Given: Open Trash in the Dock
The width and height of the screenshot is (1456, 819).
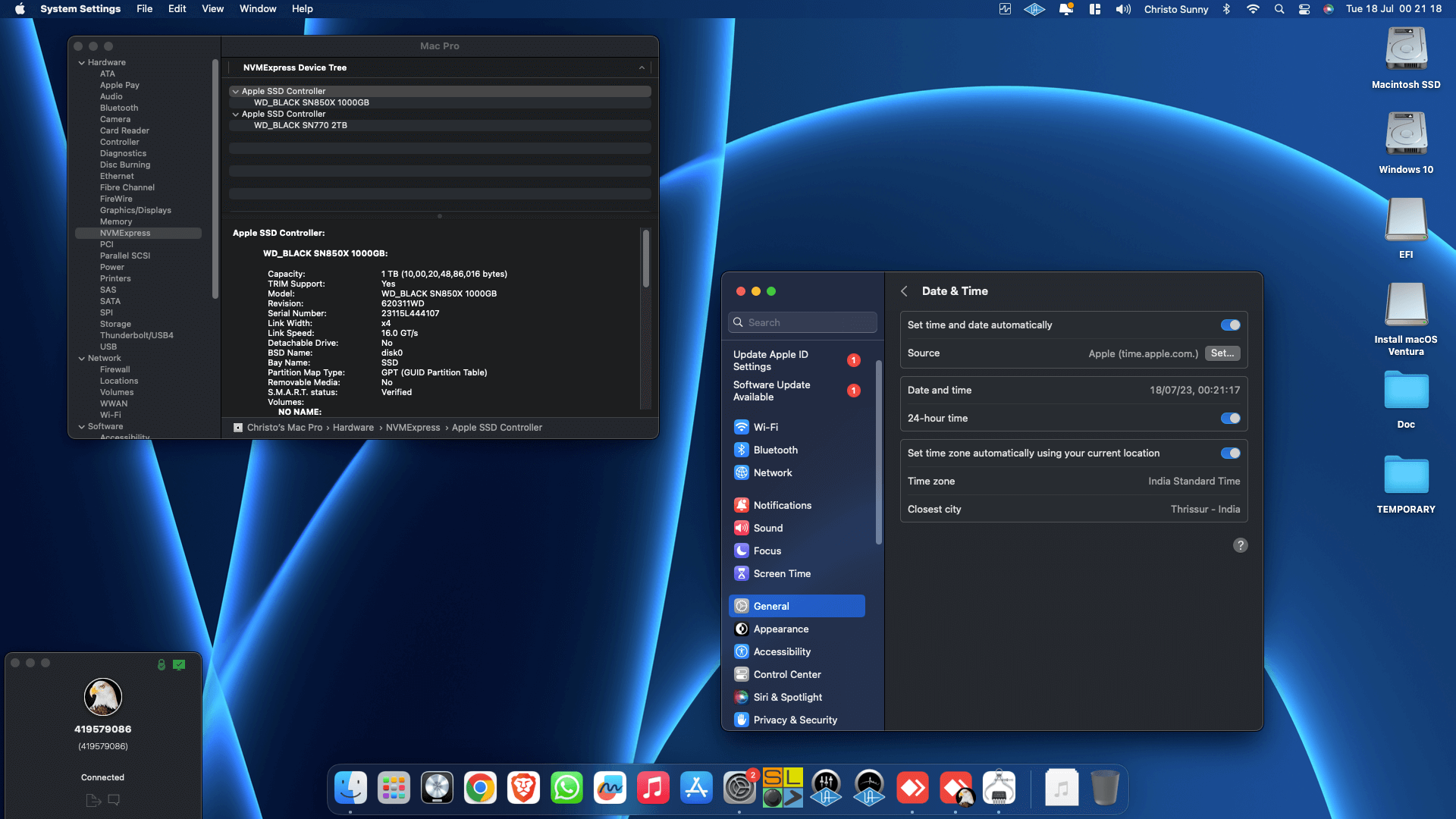Looking at the screenshot, I should pyautogui.click(x=1105, y=789).
